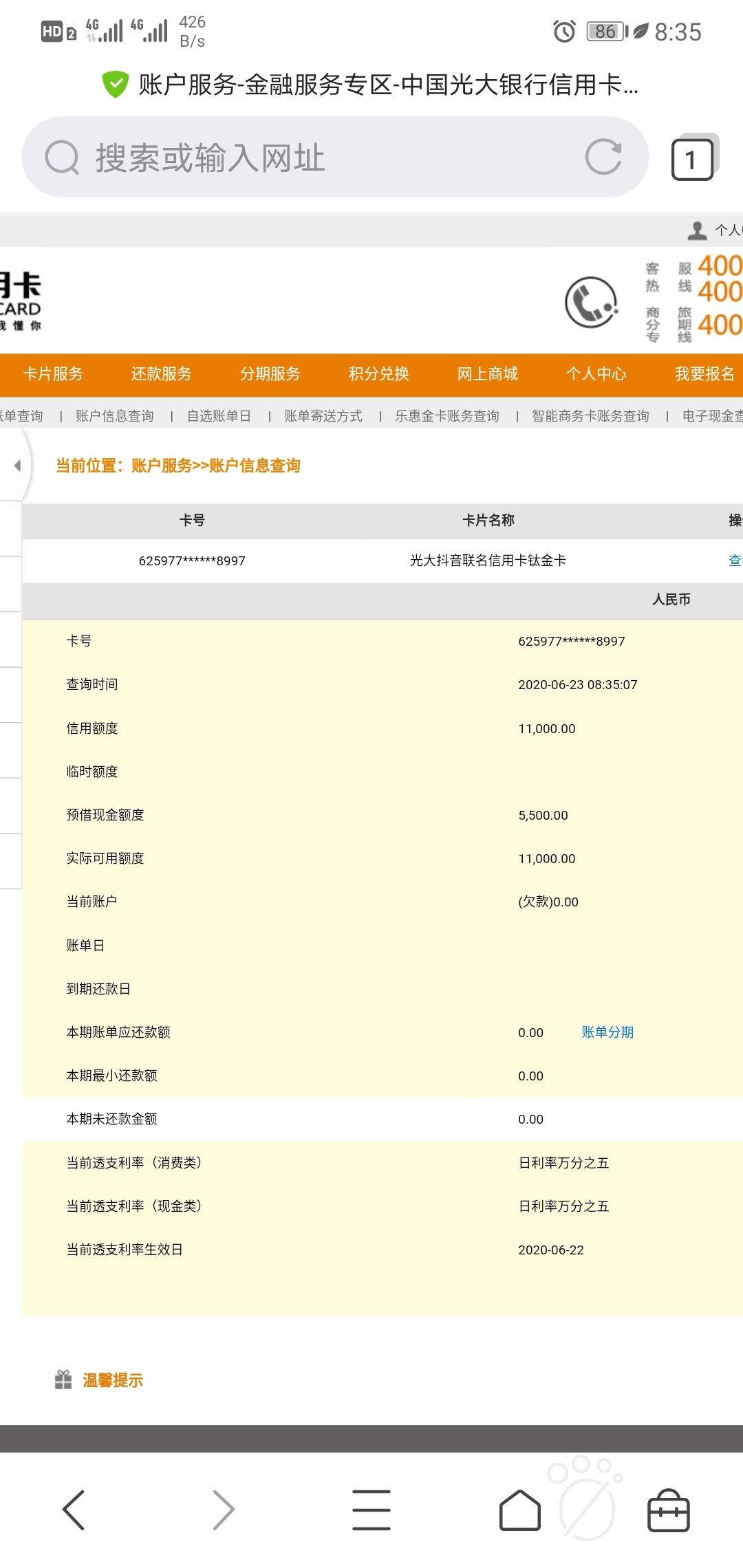The width and height of the screenshot is (743, 1568).
Task: Tap the 账单日 label
Action: [x=85, y=946]
